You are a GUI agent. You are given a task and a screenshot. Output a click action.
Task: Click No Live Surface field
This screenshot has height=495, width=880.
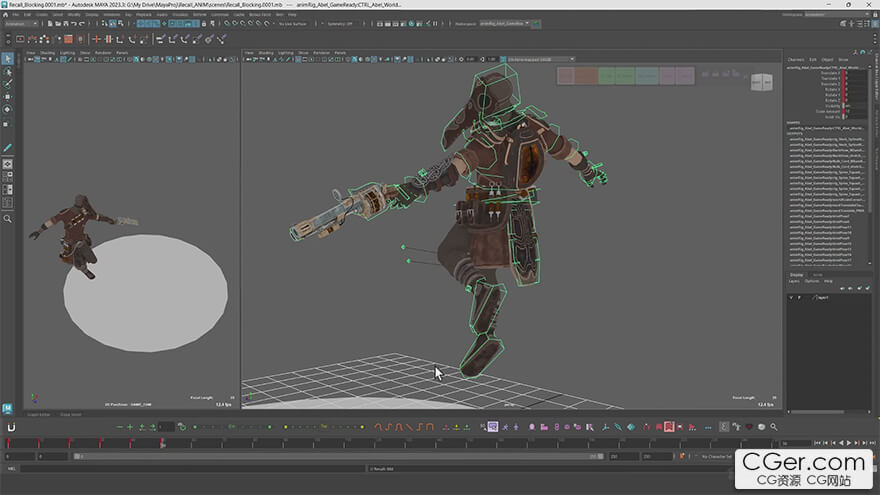click(x=293, y=24)
